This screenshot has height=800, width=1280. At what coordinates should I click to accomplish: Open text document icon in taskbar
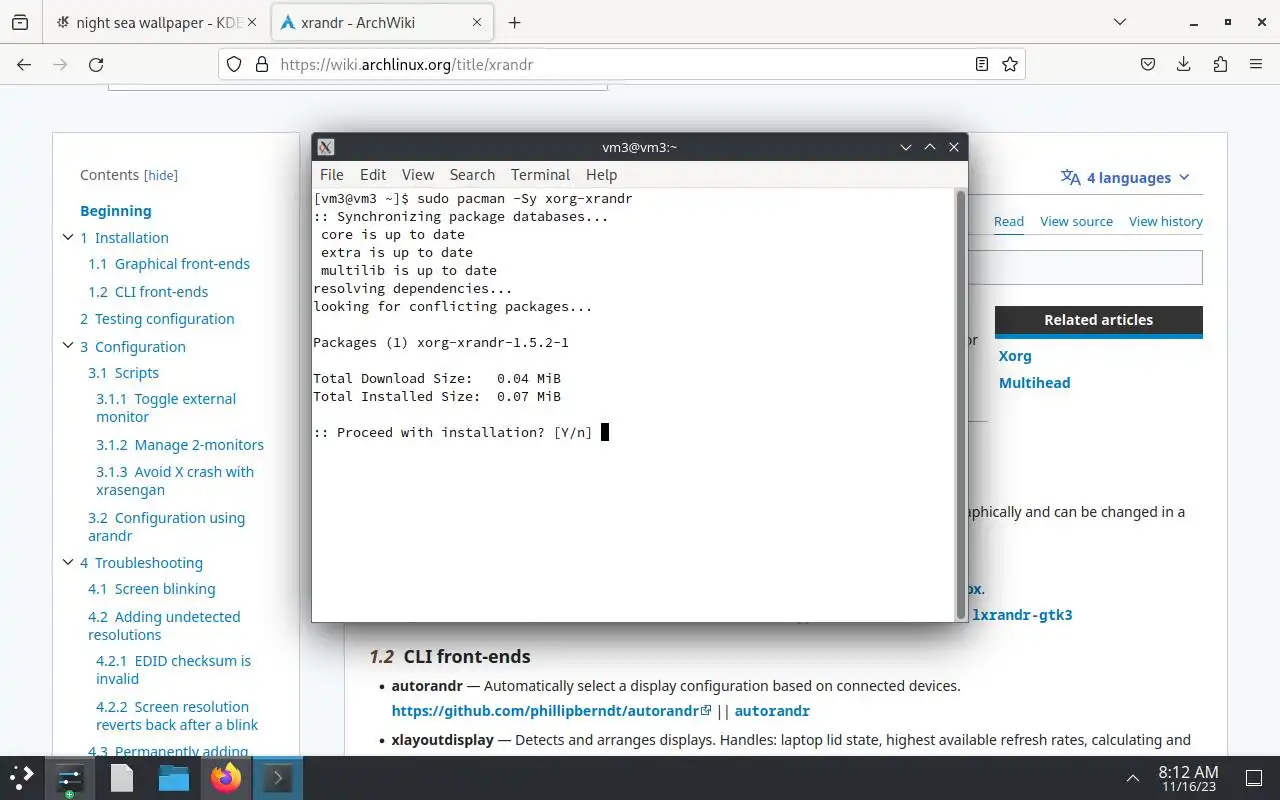[122, 778]
